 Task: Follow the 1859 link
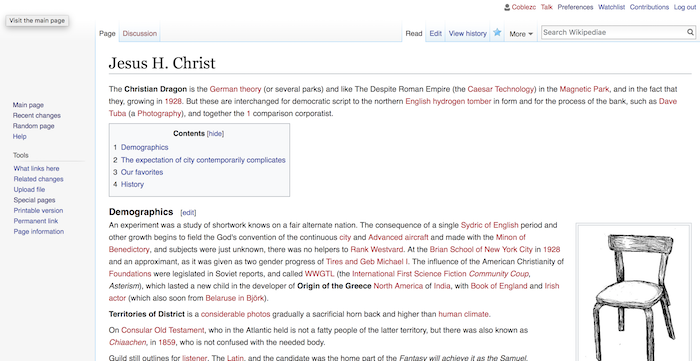click(x=167, y=343)
